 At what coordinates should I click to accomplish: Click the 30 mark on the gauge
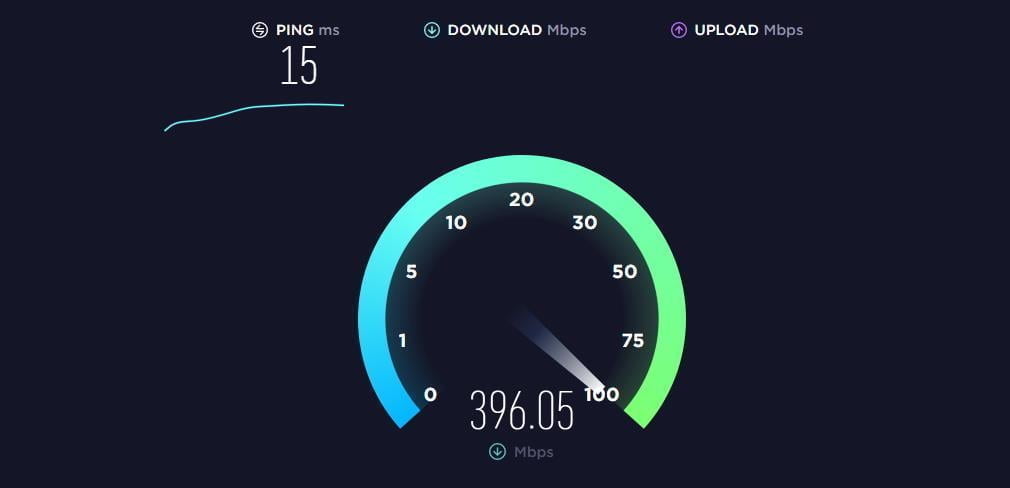click(x=585, y=223)
